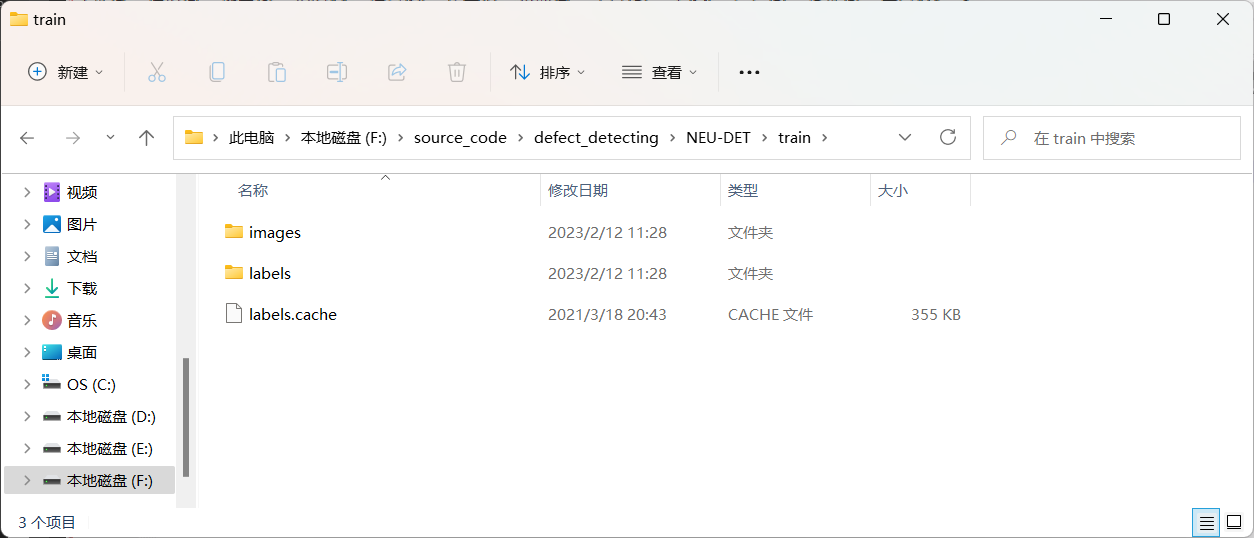
Task: Click the Rename icon in toolbar
Action: coord(337,72)
